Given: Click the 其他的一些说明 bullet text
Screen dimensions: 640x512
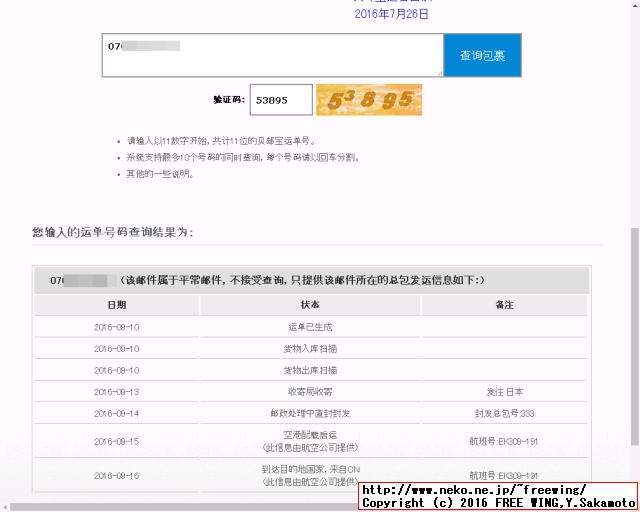Looking at the screenshot, I should click(160, 174).
